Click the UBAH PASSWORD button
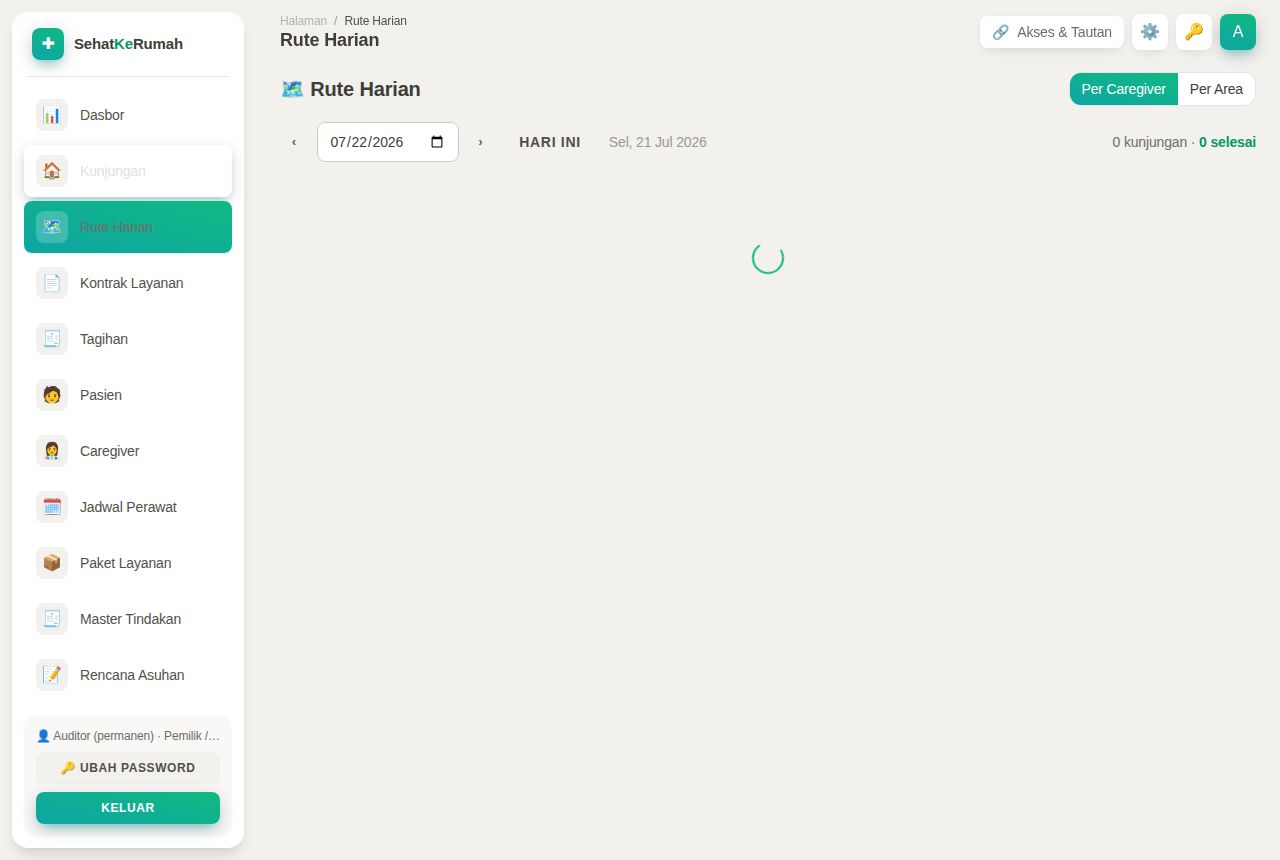The width and height of the screenshot is (1280, 860). (128, 768)
